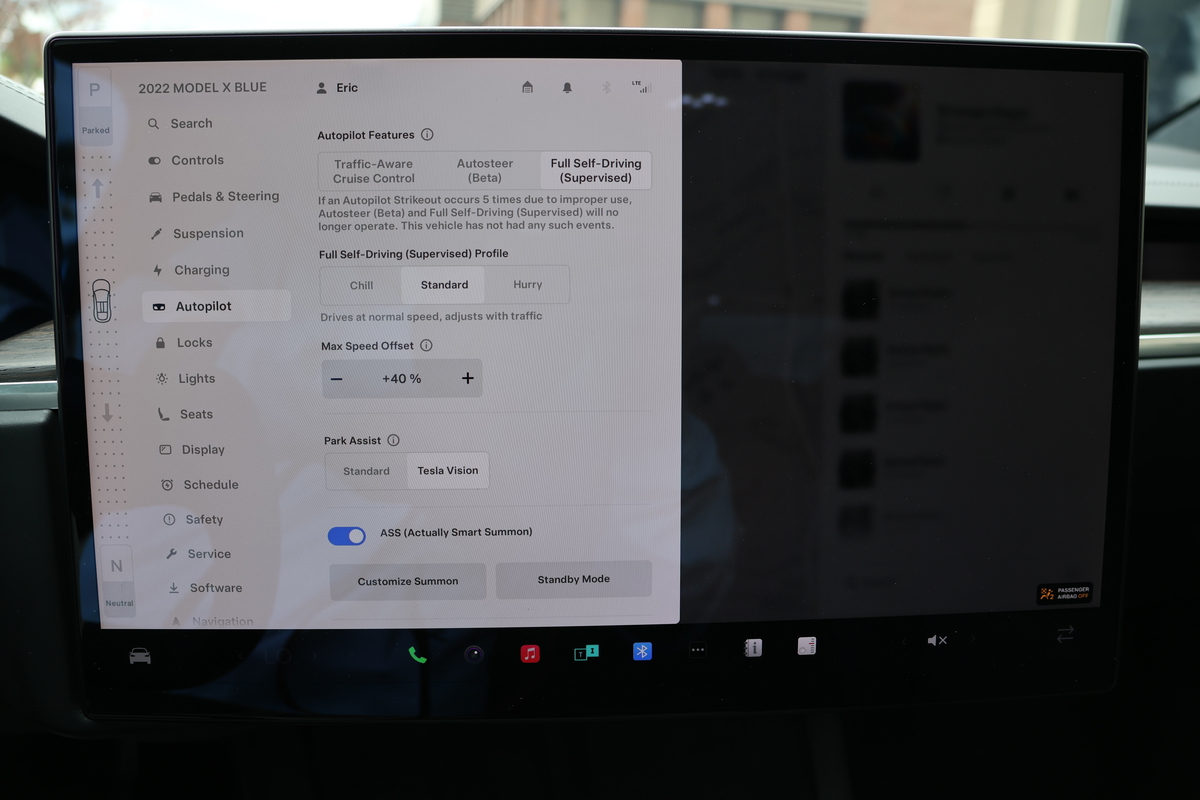Open the Search settings field

click(x=180, y=124)
